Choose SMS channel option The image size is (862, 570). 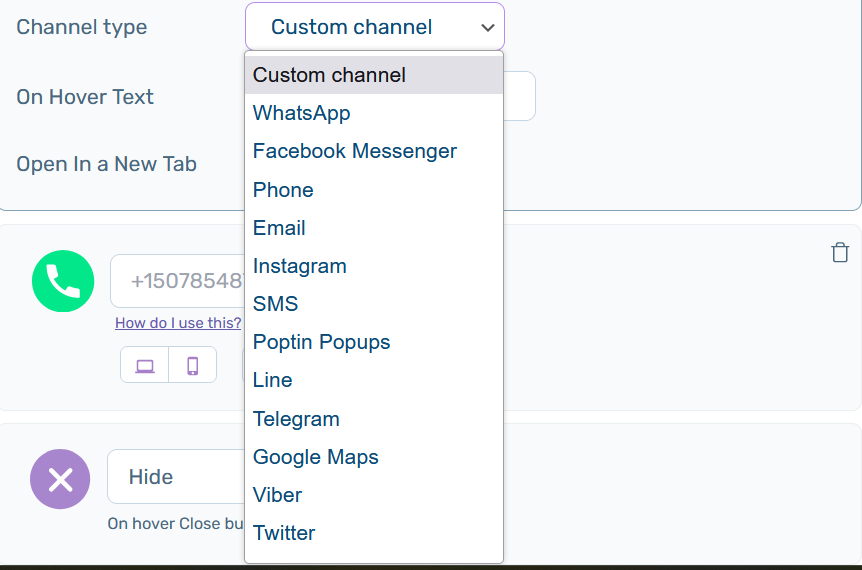click(x=374, y=304)
